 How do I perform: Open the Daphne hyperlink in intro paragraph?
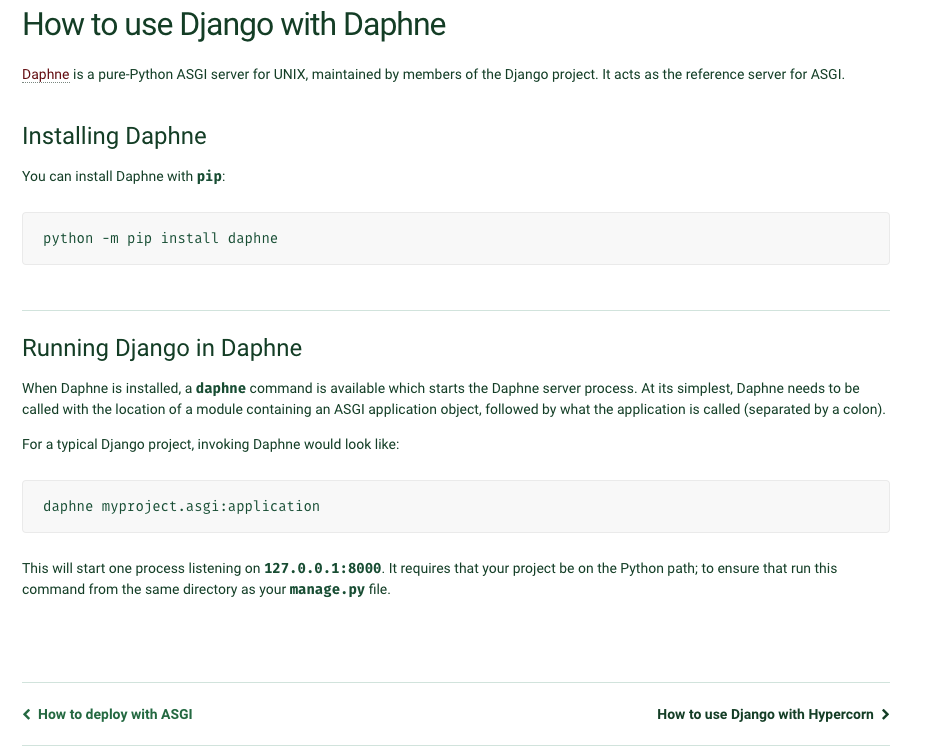46,74
